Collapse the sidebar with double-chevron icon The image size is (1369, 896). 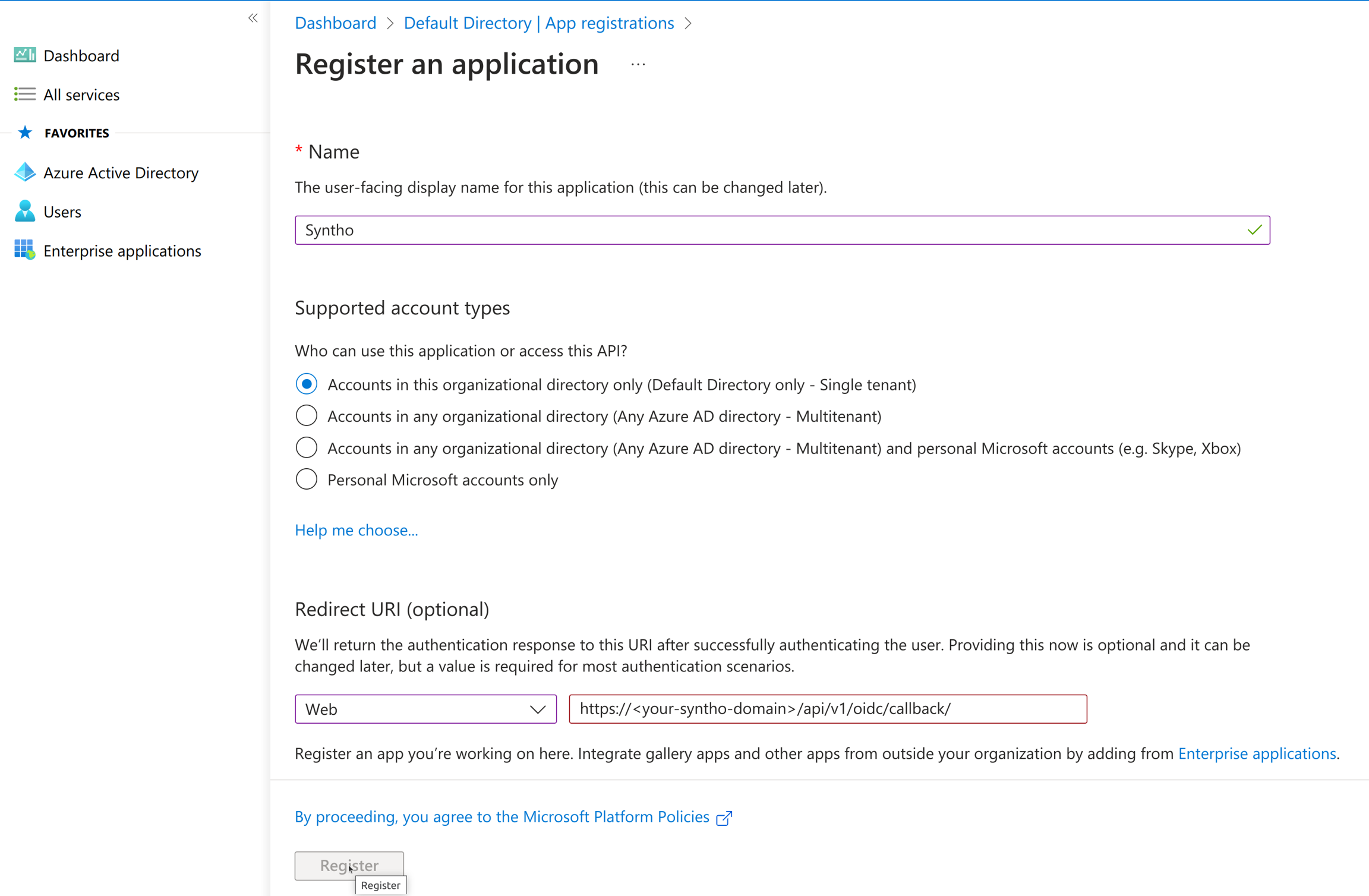[253, 18]
